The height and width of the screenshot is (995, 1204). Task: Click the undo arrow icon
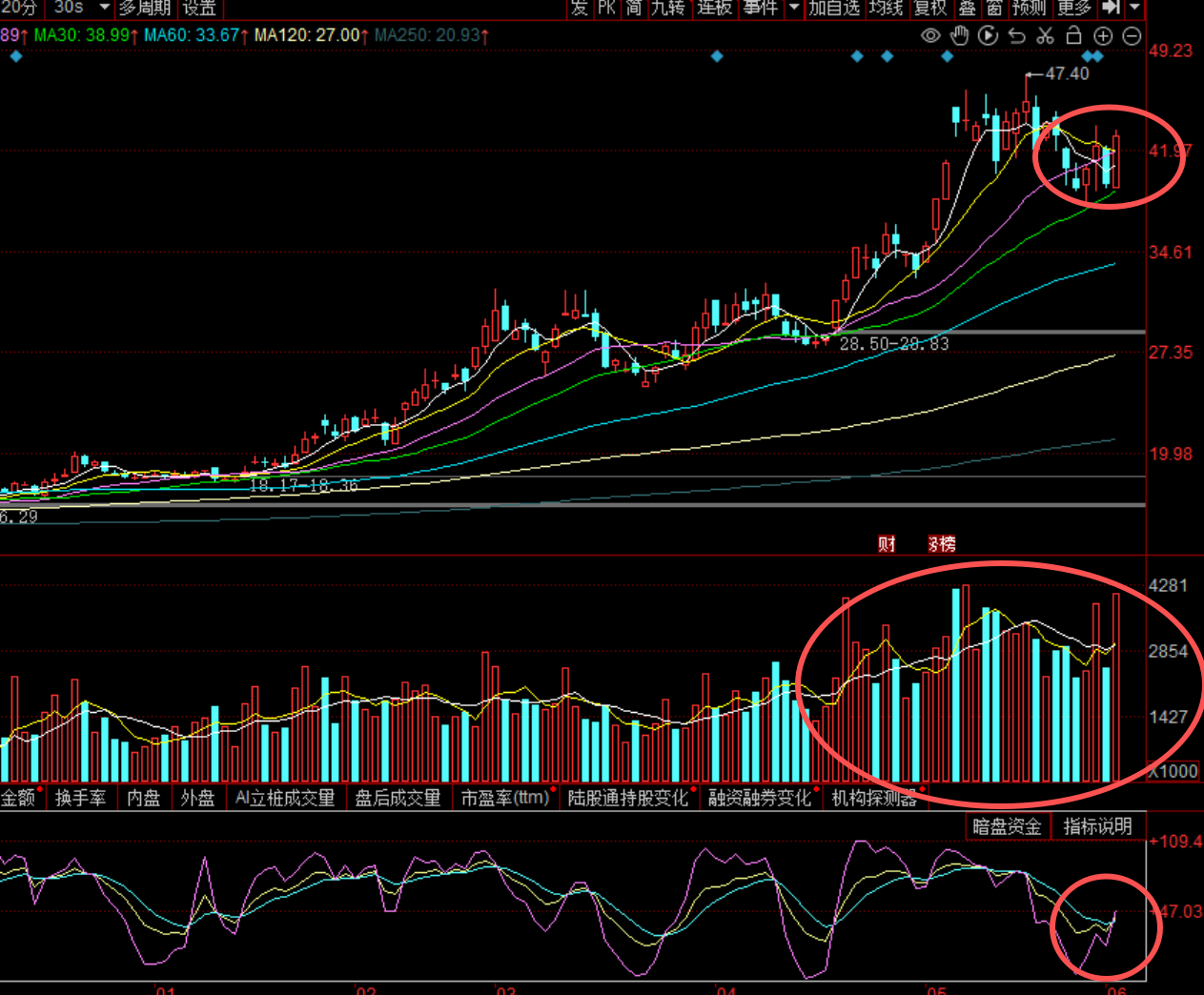pyautogui.click(x=1016, y=36)
